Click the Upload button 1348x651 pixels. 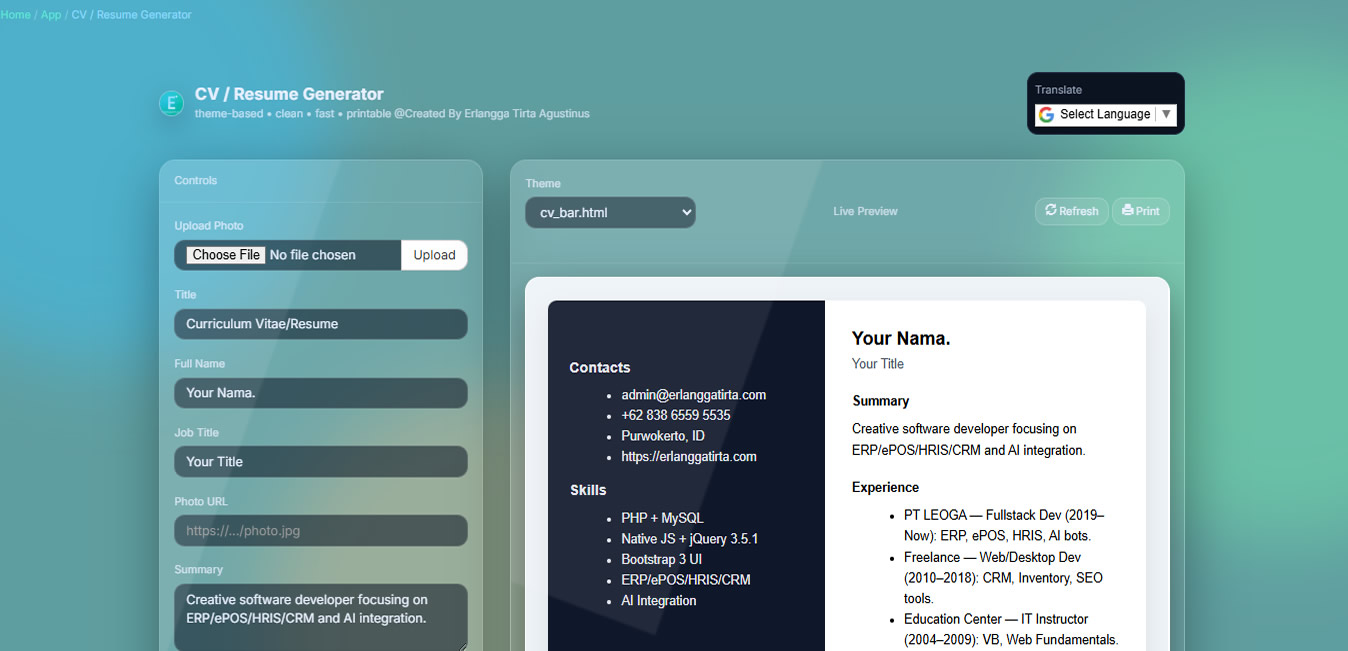coord(434,255)
